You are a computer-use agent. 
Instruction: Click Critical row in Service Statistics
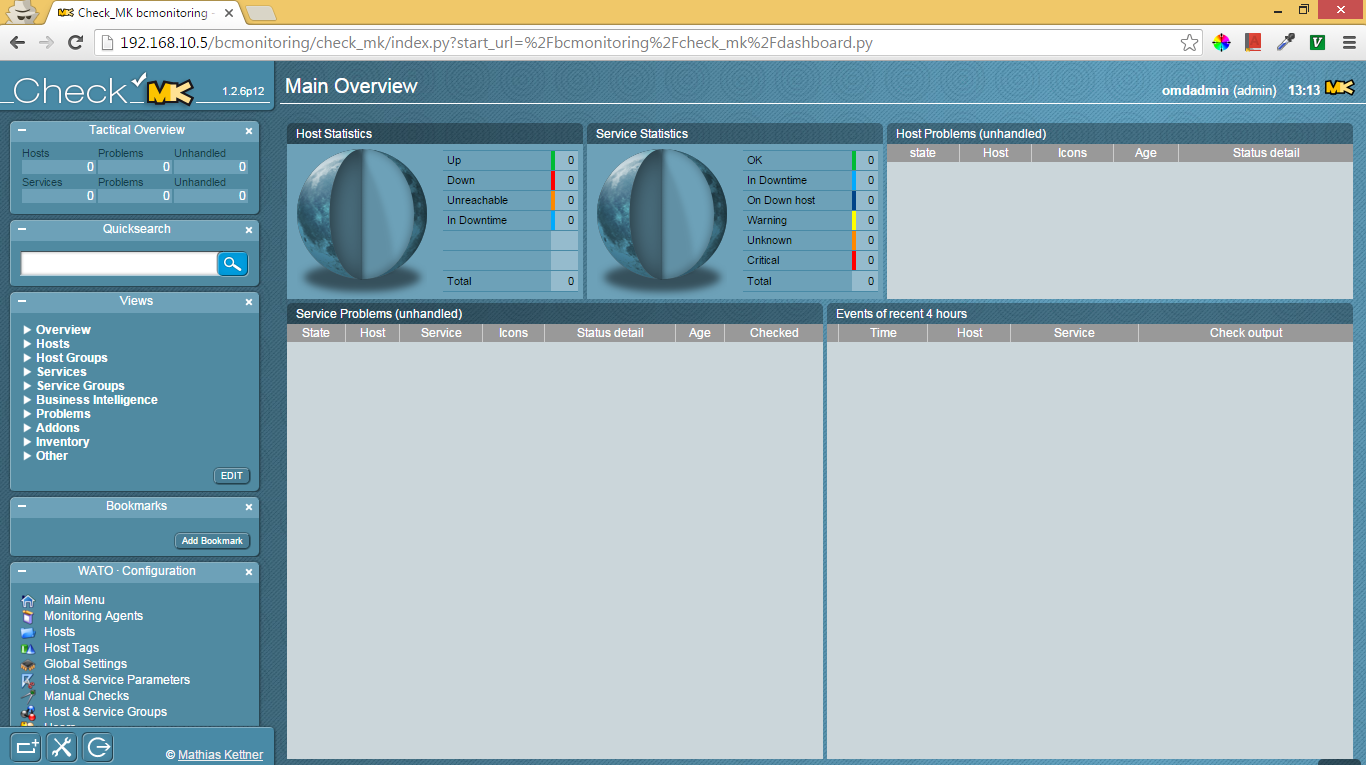(810, 261)
